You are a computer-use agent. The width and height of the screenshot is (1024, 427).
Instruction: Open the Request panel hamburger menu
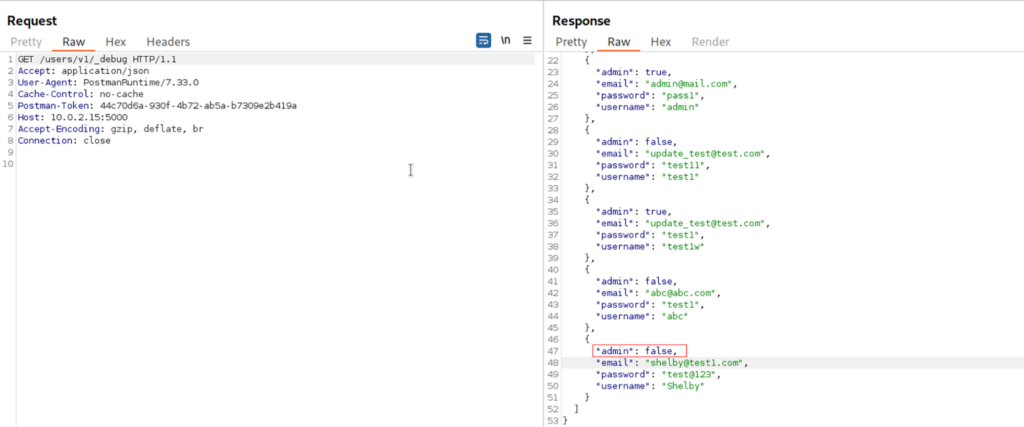527,40
